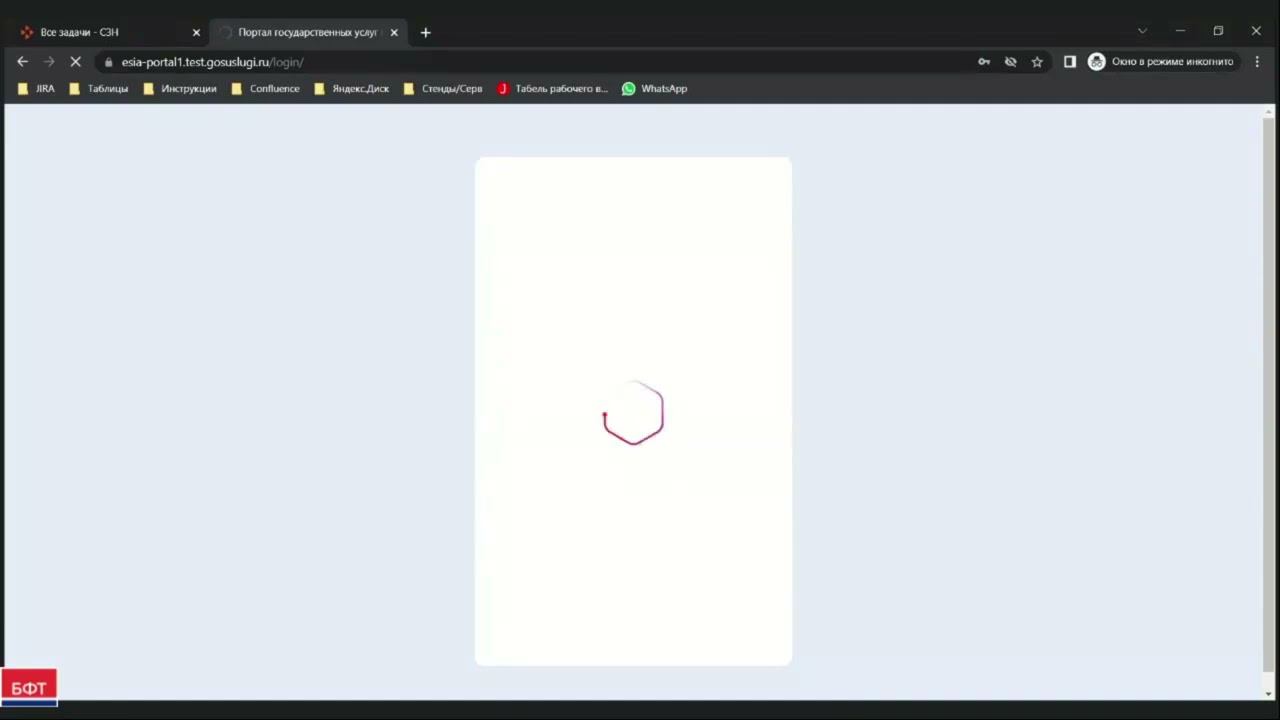
Task: Open the Confluence bookmark folder
Action: click(265, 89)
